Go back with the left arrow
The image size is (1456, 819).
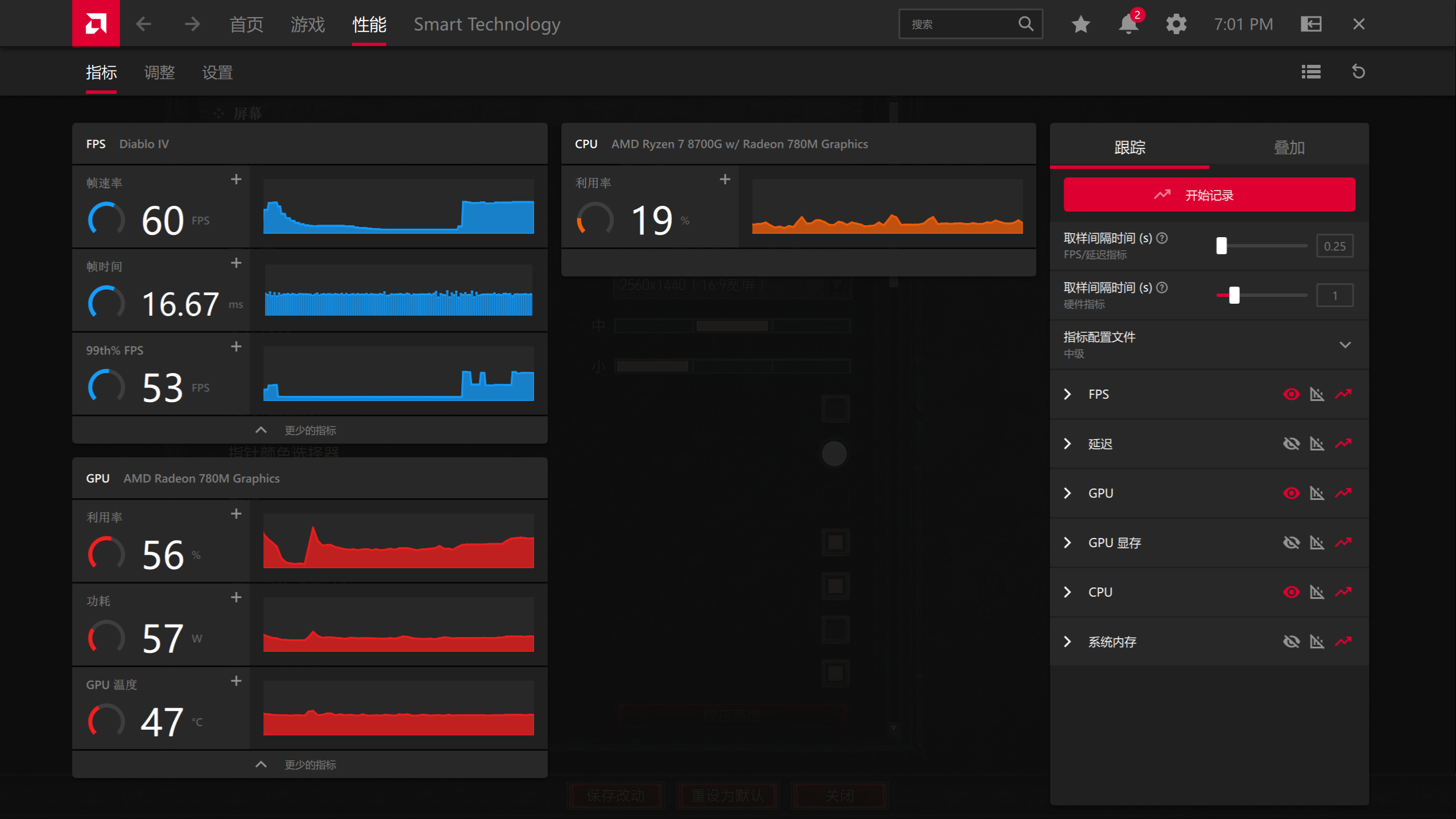[x=143, y=24]
